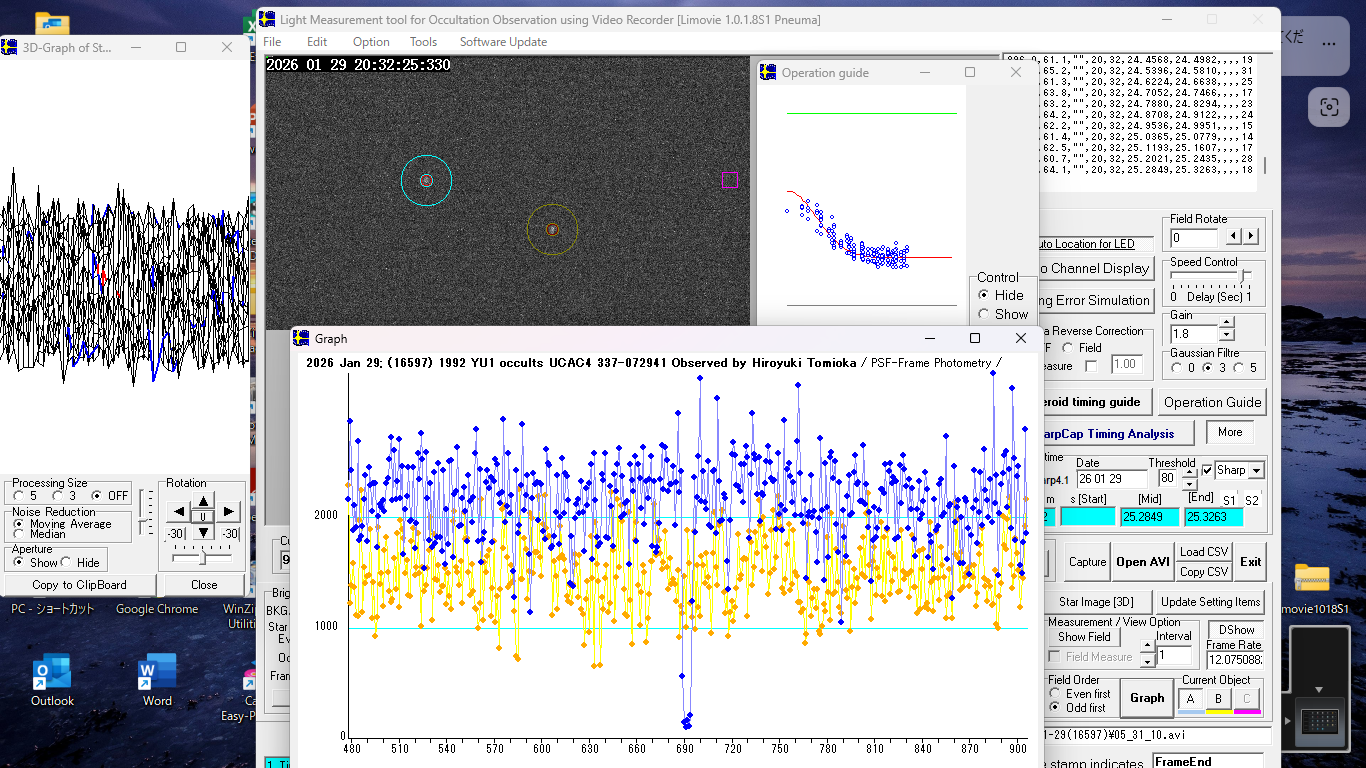Viewport: 1366px width, 768px height.
Task: Click the rotate-up arrow in Rotation panel
Action: pos(203,500)
